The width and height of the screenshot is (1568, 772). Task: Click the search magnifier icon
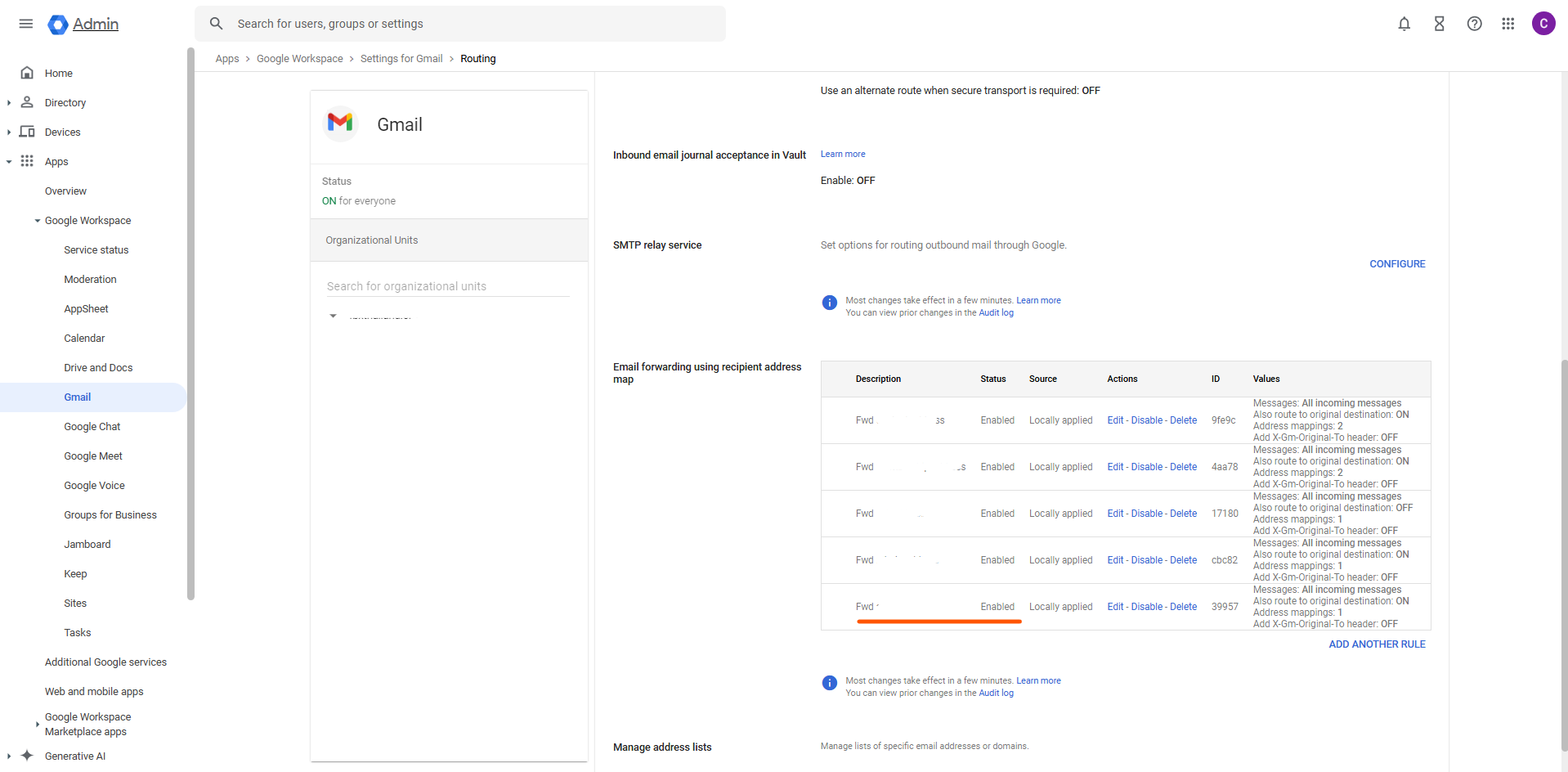217,24
